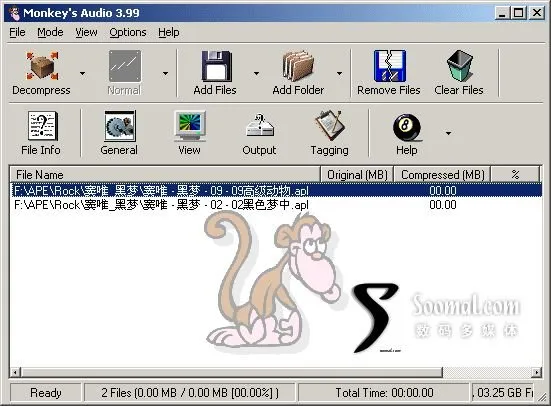
Task: Select the file row ending 09高级动物.apl
Action: coord(277,191)
